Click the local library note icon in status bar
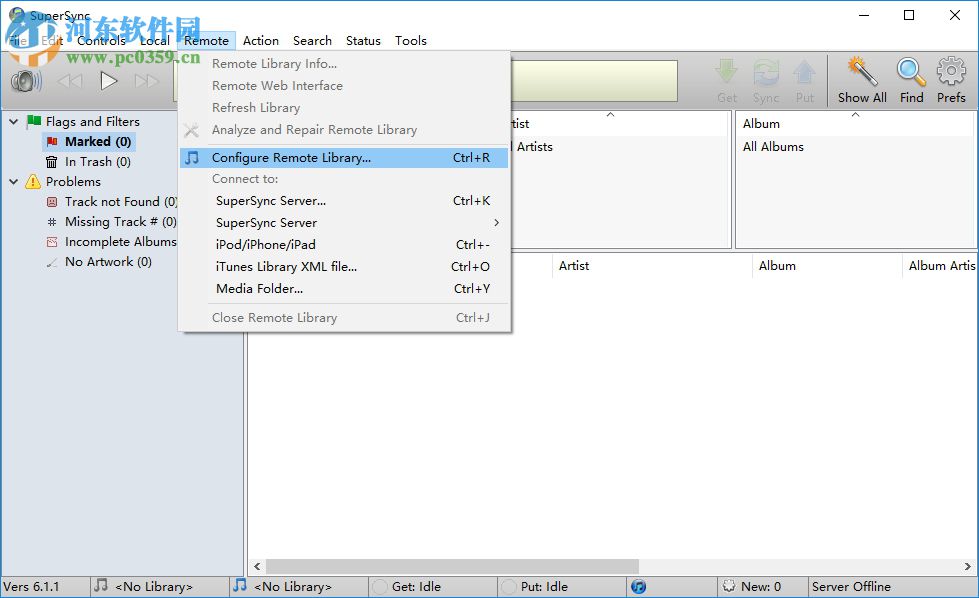Image resolution: width=979 pixels, height=598 pixels. (x=101, y=586)
